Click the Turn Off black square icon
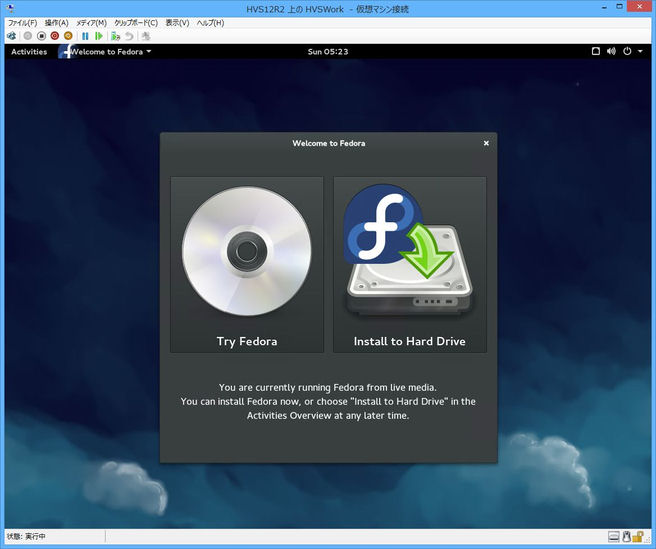This screenshot has width=656, height=549. (41, 36)
